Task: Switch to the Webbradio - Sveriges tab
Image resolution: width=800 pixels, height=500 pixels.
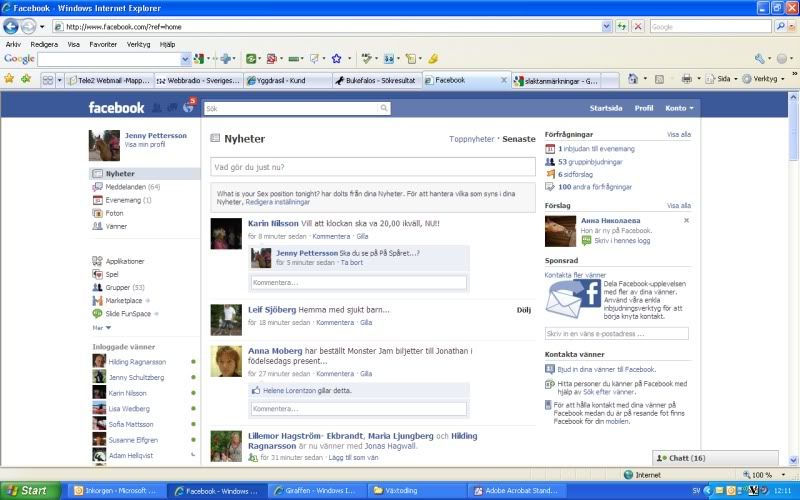Action: click(198, 81)
